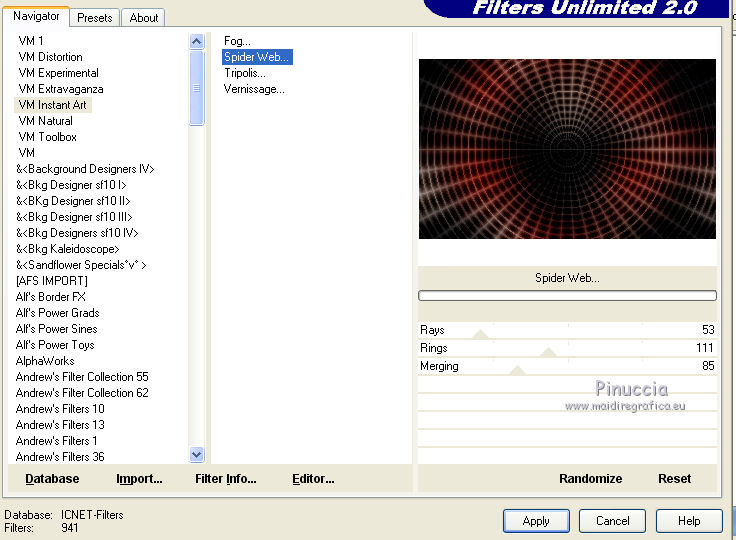Open the Import... dialog

[x=139, y=478]
